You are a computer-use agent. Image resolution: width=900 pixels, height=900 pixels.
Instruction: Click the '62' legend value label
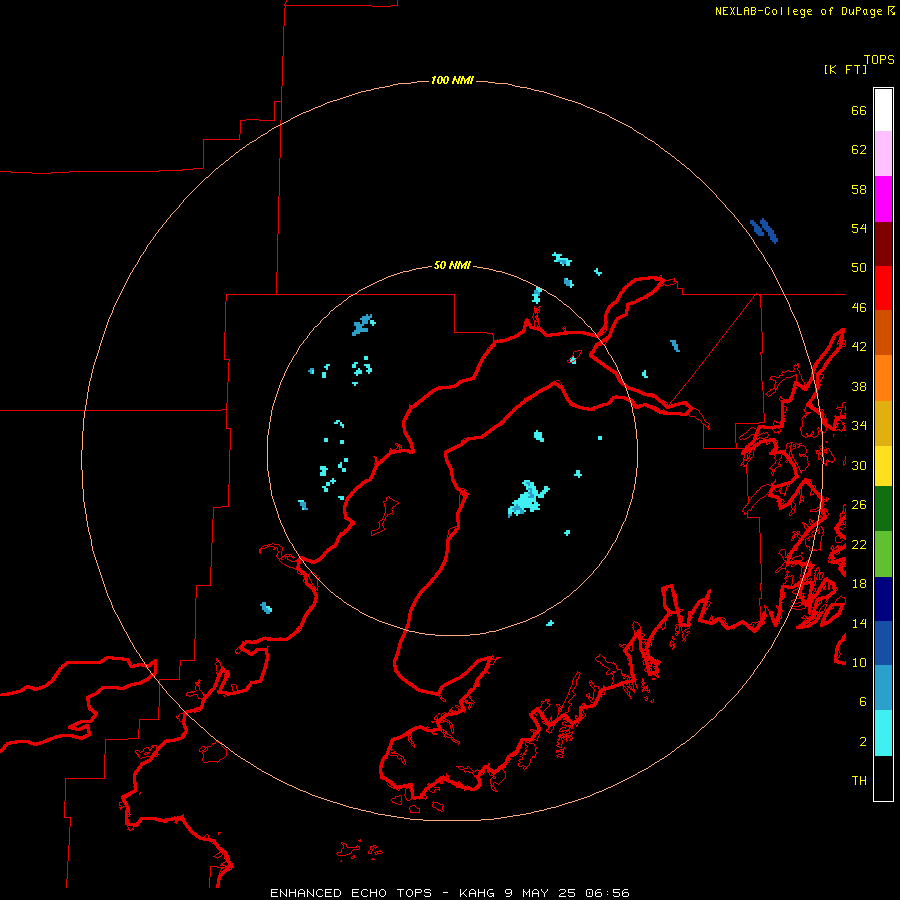(x=859, y=150)
